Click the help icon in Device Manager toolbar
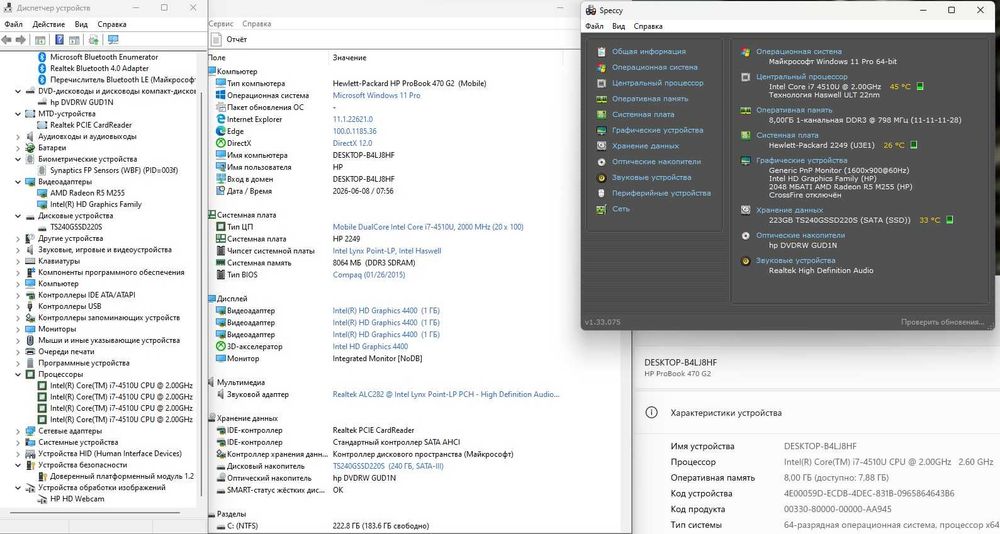The height and width of the screenshot is (534, 1000). (x=59, y=40)
